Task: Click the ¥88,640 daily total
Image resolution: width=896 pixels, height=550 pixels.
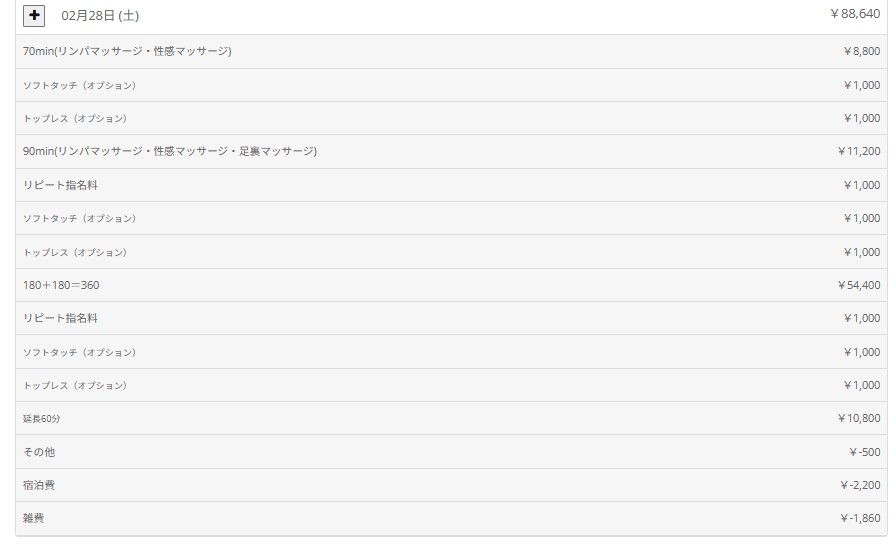Action: pyautogui.click(x=855, y=15)
